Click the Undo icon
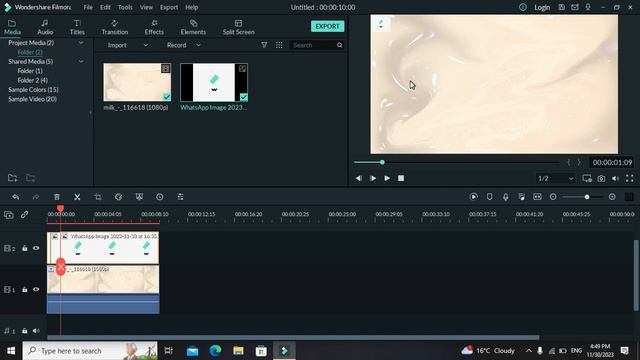Viewport: 640px width, 360px height. pyautogui.click(x=16, y=197)
